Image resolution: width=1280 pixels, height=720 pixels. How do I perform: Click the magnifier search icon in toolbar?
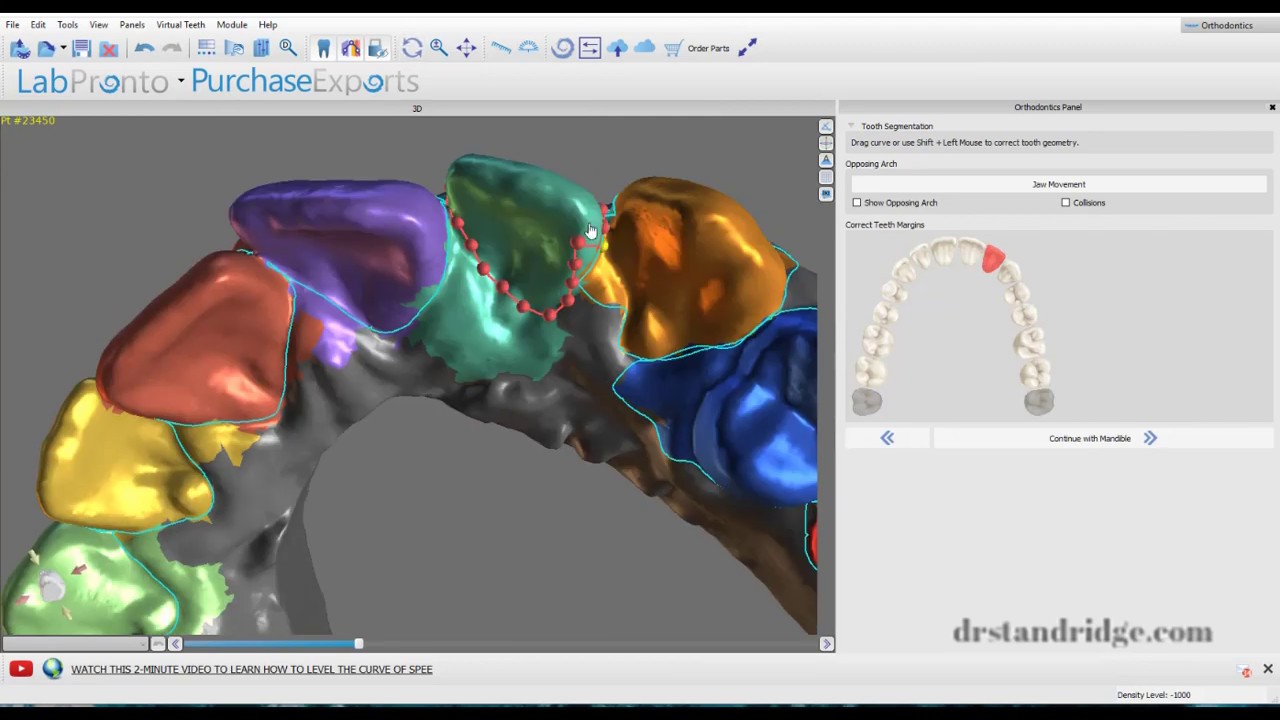click(x=288, y=48)
